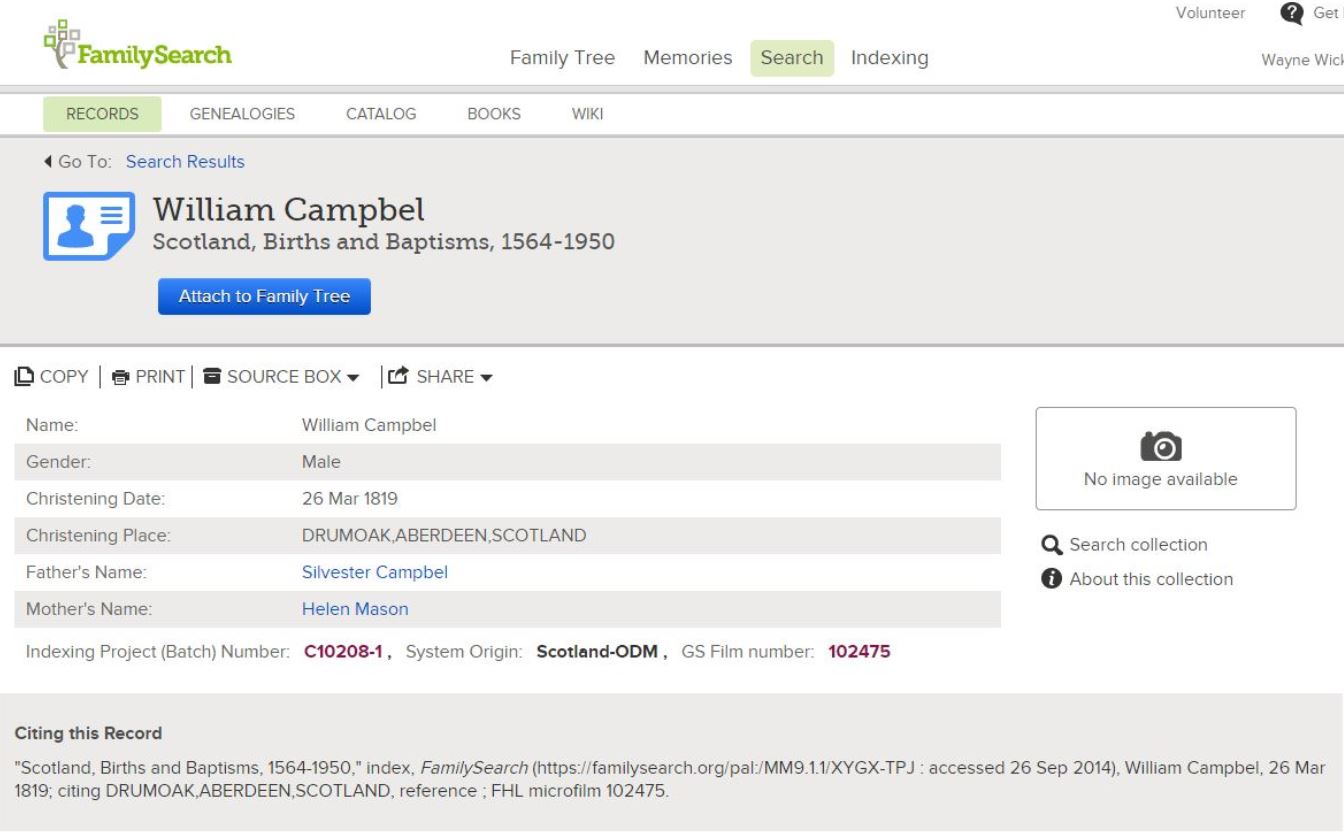The width and height of the screenshot is (1344, 832).
Task: Click the Source Box icon
Action: [x=212, y=376]
